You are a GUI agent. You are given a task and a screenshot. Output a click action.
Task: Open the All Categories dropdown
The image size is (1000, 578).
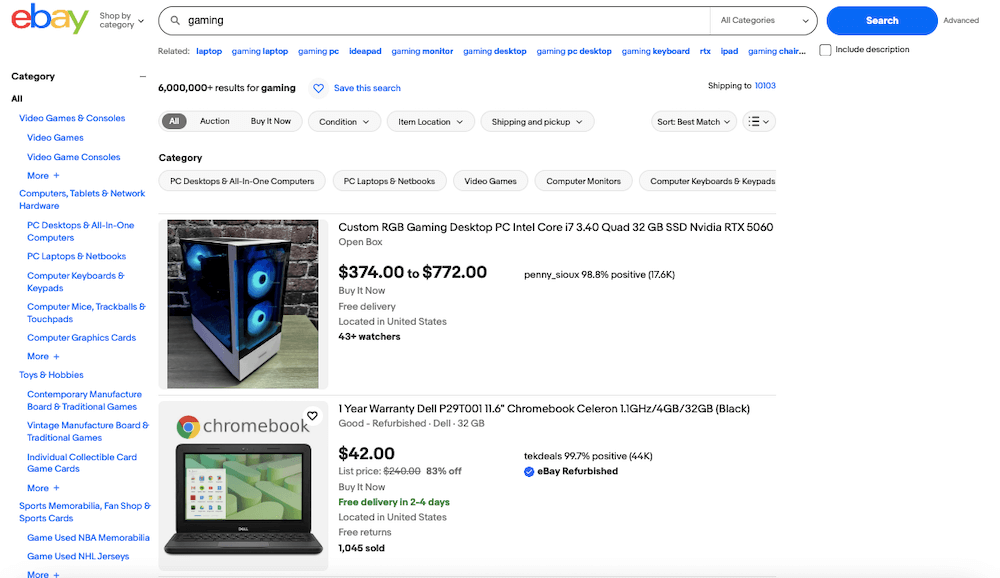click(x=763, y=20)
